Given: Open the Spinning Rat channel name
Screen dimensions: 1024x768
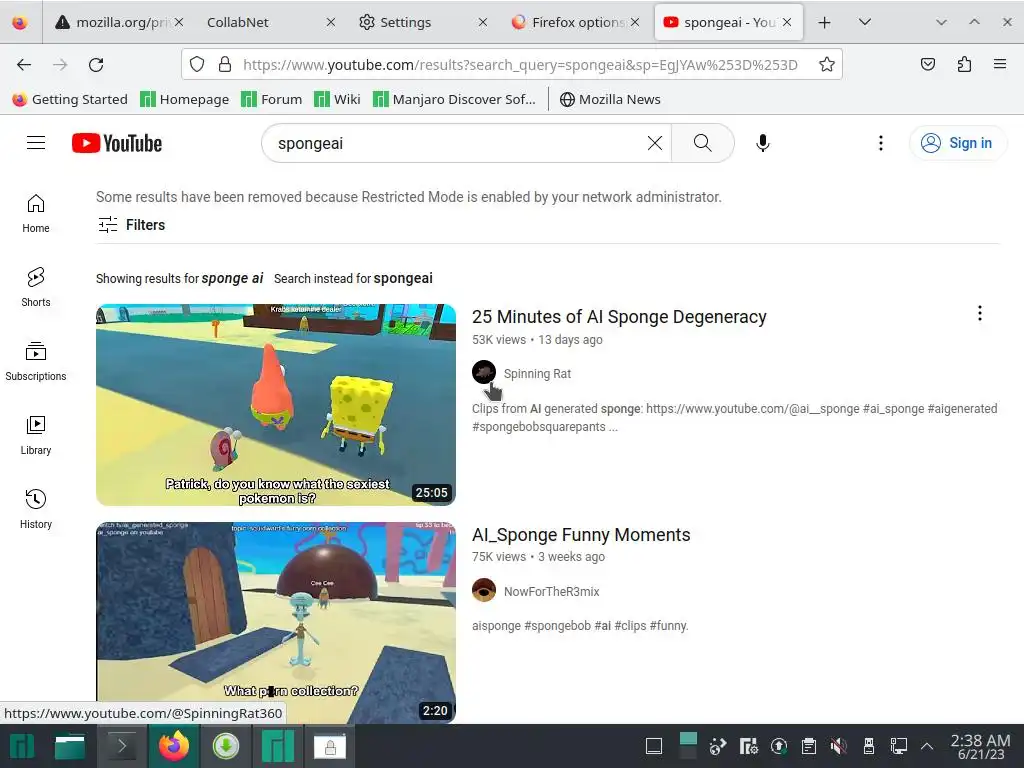Looking at the screenshot, I should (537, 374).
